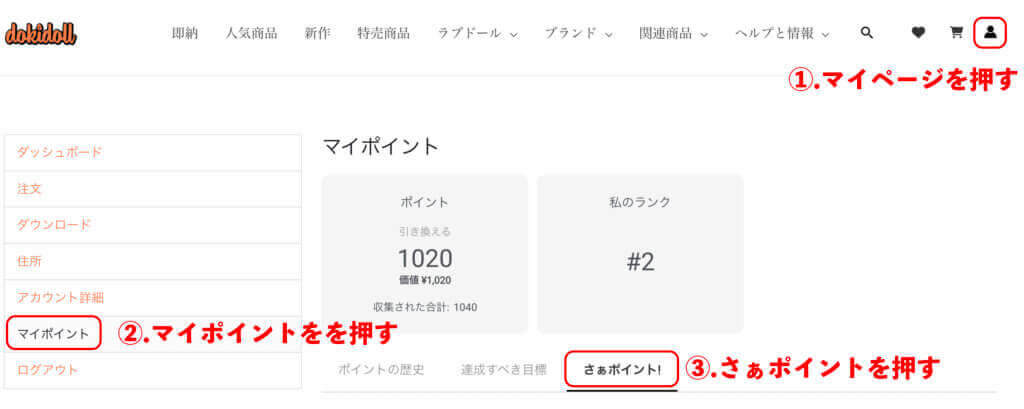
Task: Open 特売商品 in the top menu
Action: point(383,33)
